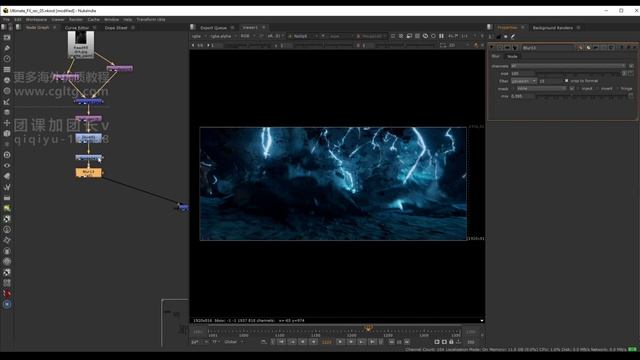Toggle the mask invert checkbox
The image size is (640, 360).
coord(597,89)
